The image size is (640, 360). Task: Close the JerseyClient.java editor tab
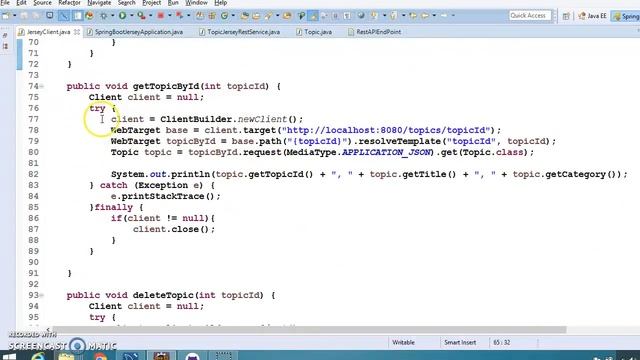coord(77,32)
